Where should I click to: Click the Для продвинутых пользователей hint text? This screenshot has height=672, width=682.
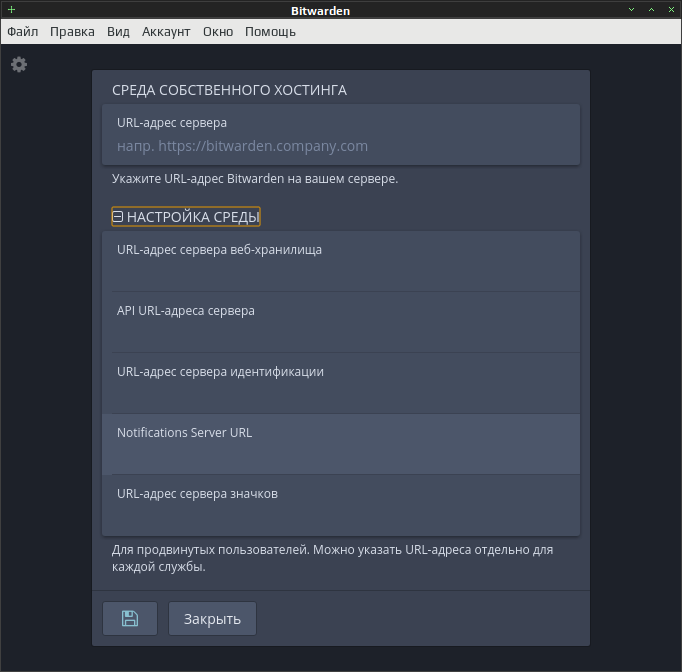click(x=332, y=558)
